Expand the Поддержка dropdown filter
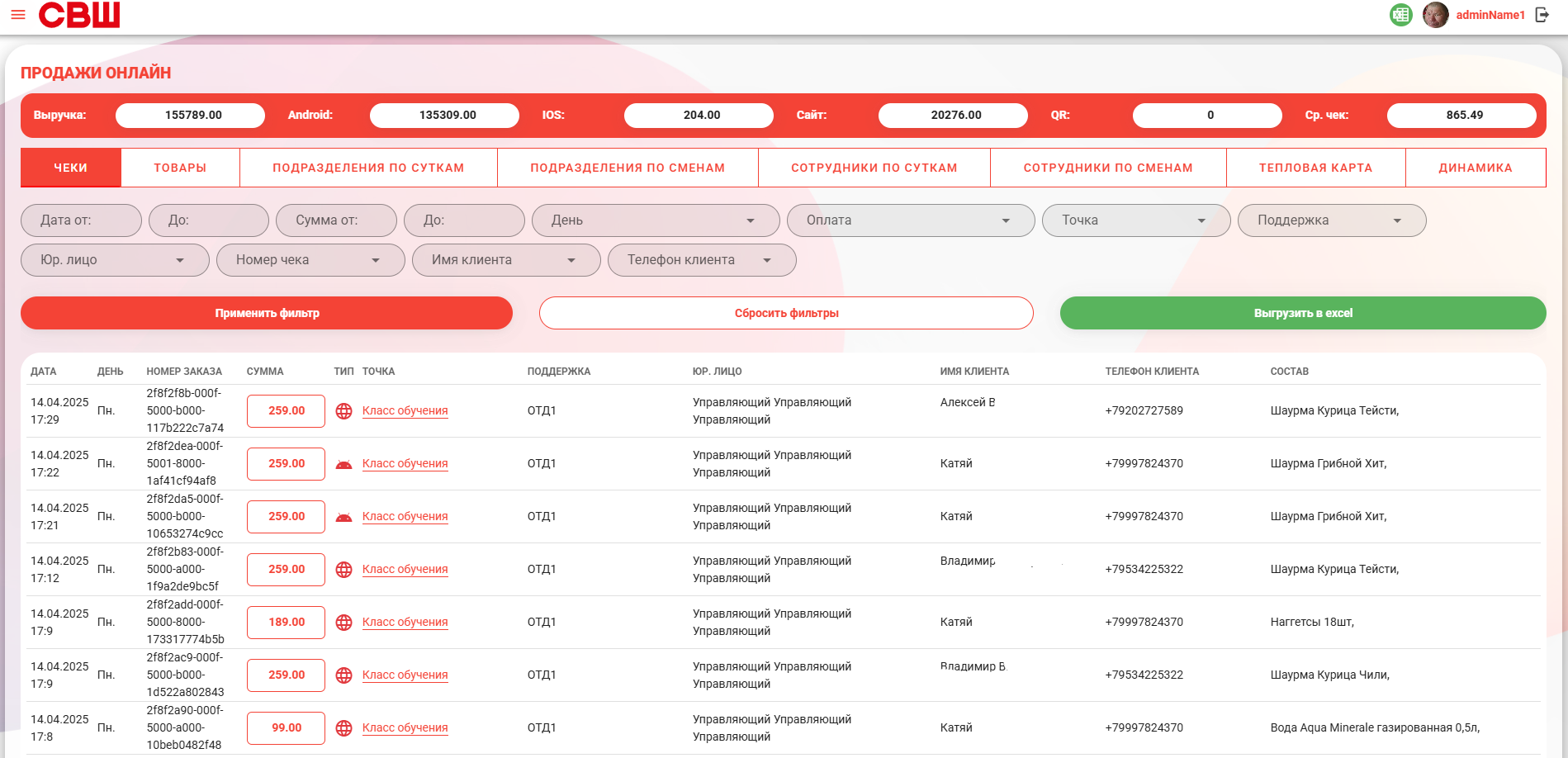This screenshot has width=1568, height=758. coord(1332,220)
